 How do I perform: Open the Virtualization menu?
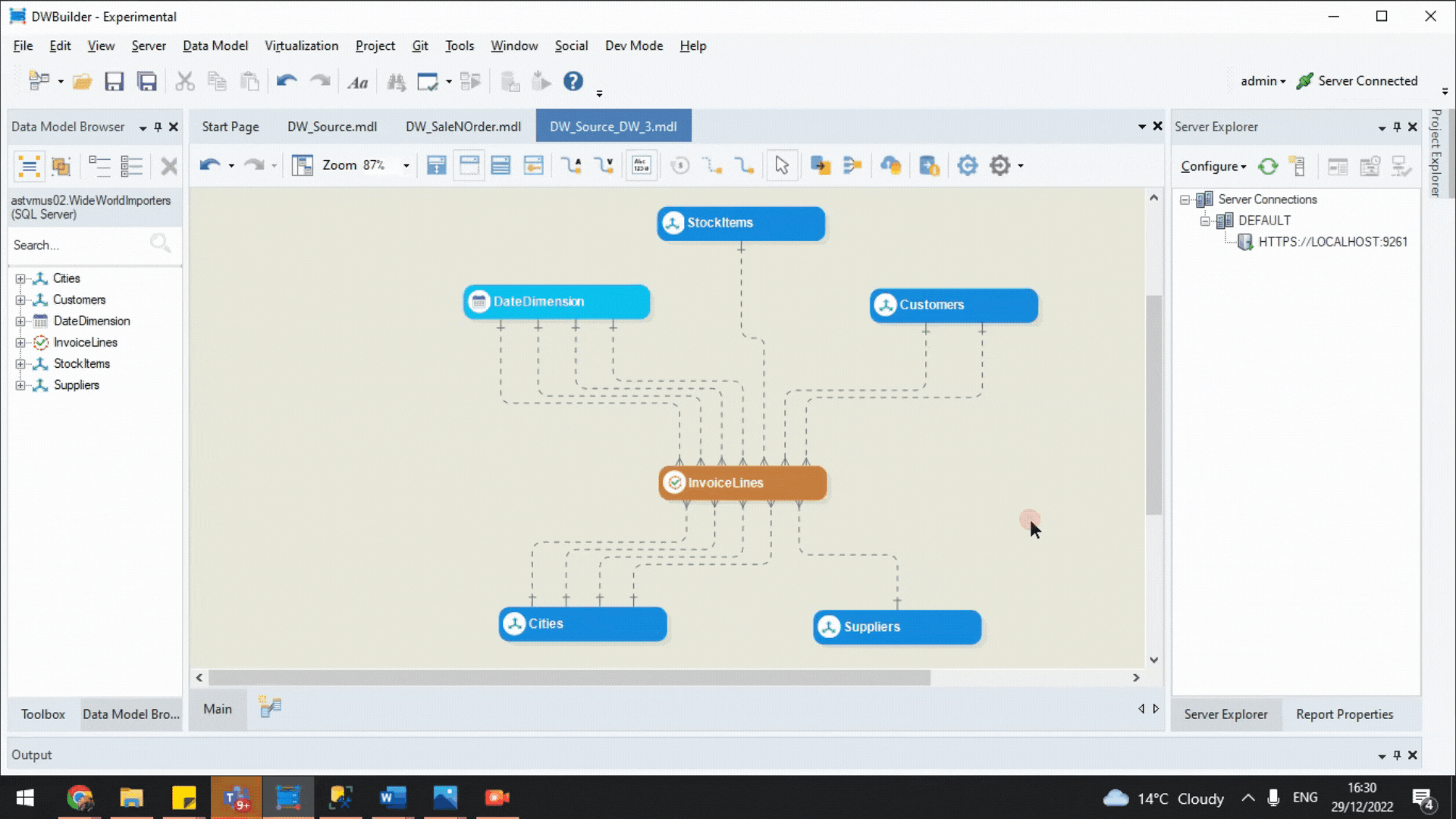301,45
